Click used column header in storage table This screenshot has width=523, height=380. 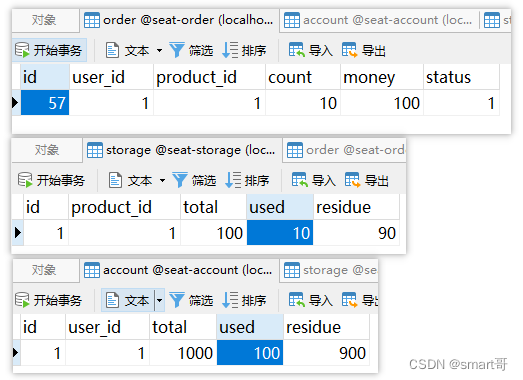click(x=280, y=207)
